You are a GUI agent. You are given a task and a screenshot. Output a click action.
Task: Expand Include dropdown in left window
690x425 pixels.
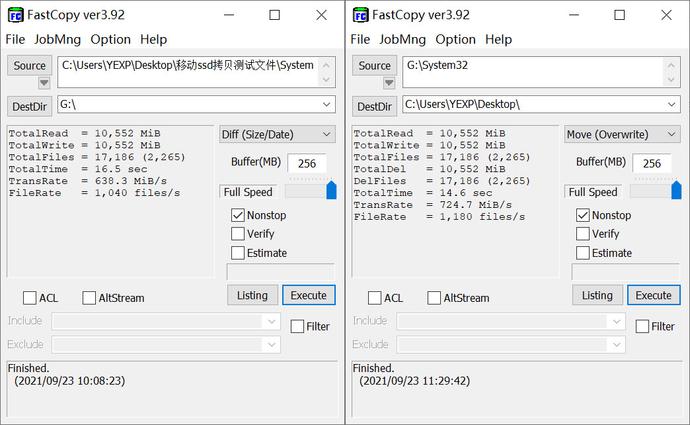point(272,321)
